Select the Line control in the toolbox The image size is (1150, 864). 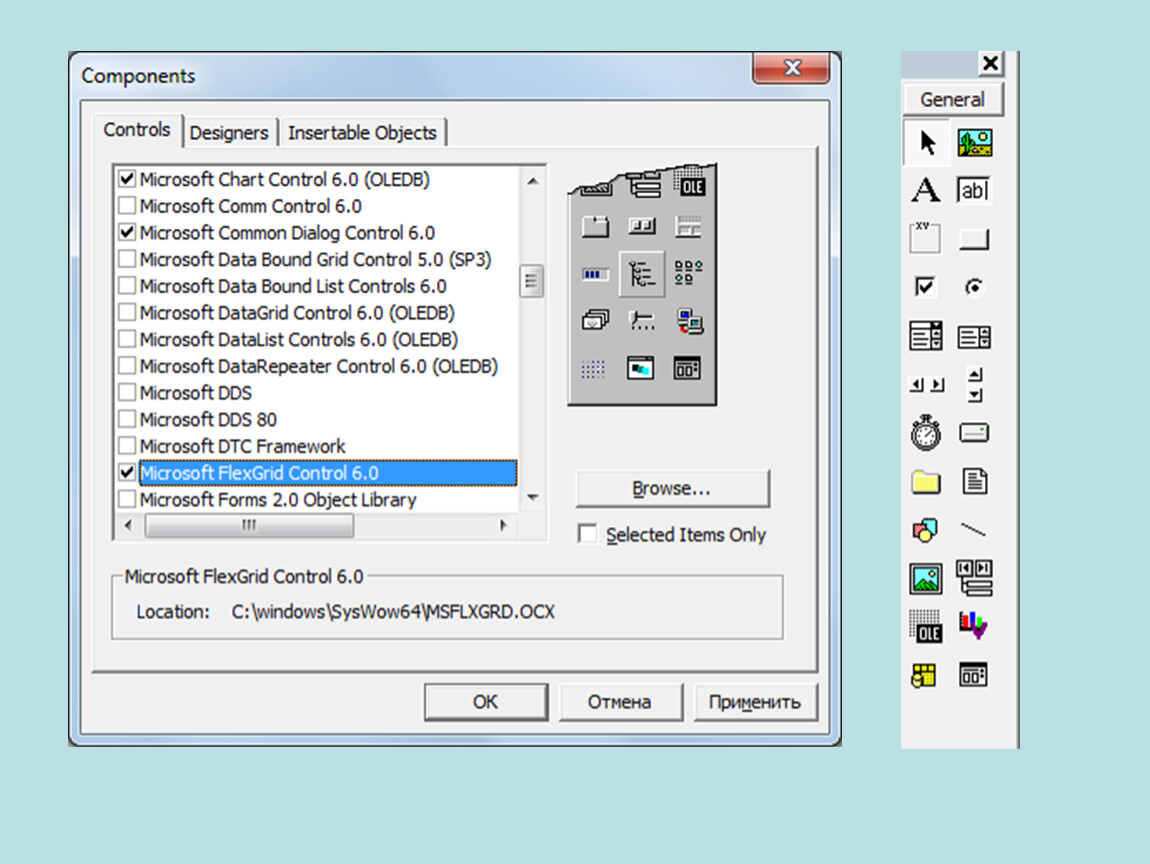point(973,530)
